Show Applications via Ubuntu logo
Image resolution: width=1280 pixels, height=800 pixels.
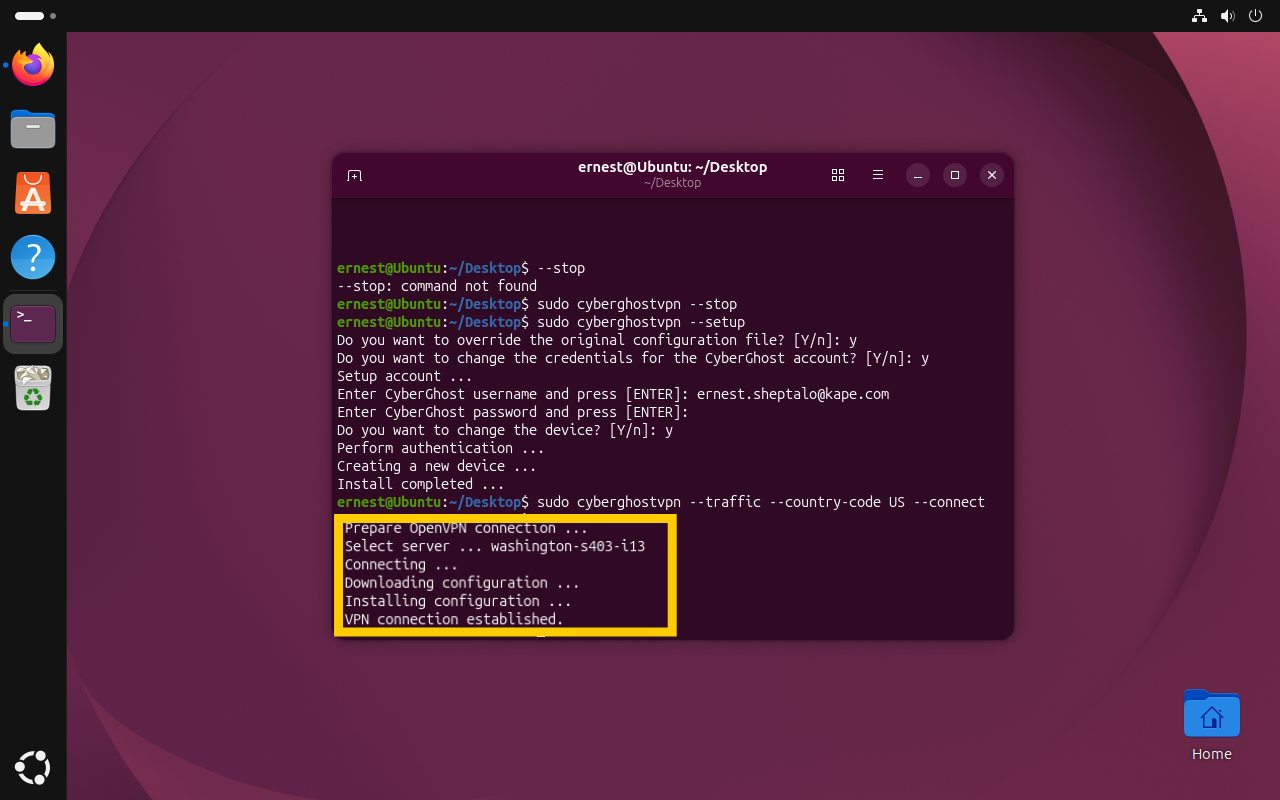[x=33, y=767]
